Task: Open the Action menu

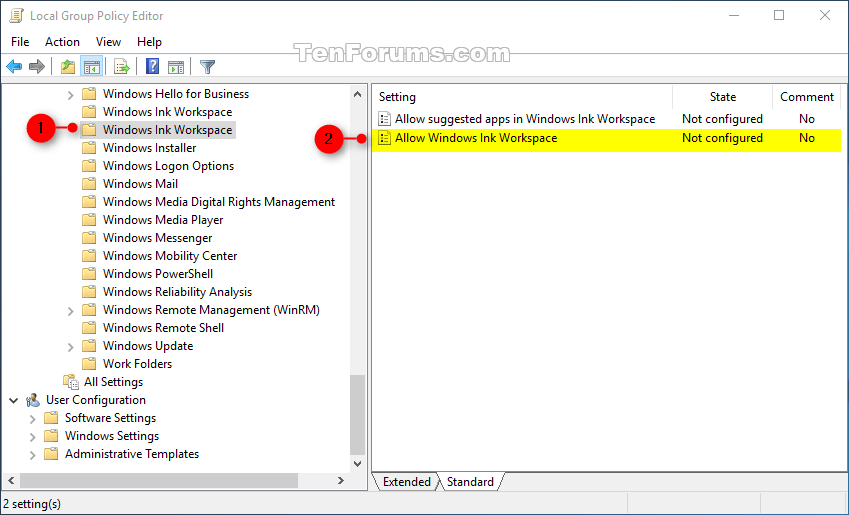Action: point(62,42)
